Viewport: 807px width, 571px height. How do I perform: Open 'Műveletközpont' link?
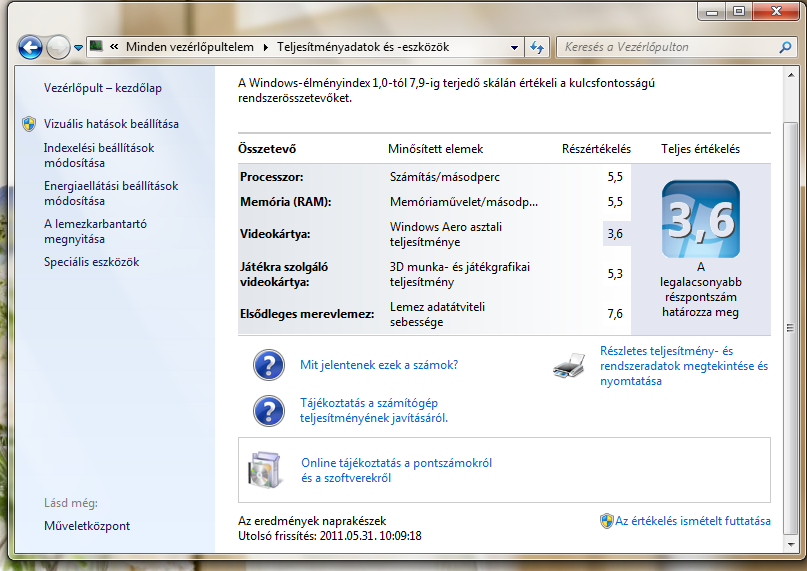87,526
